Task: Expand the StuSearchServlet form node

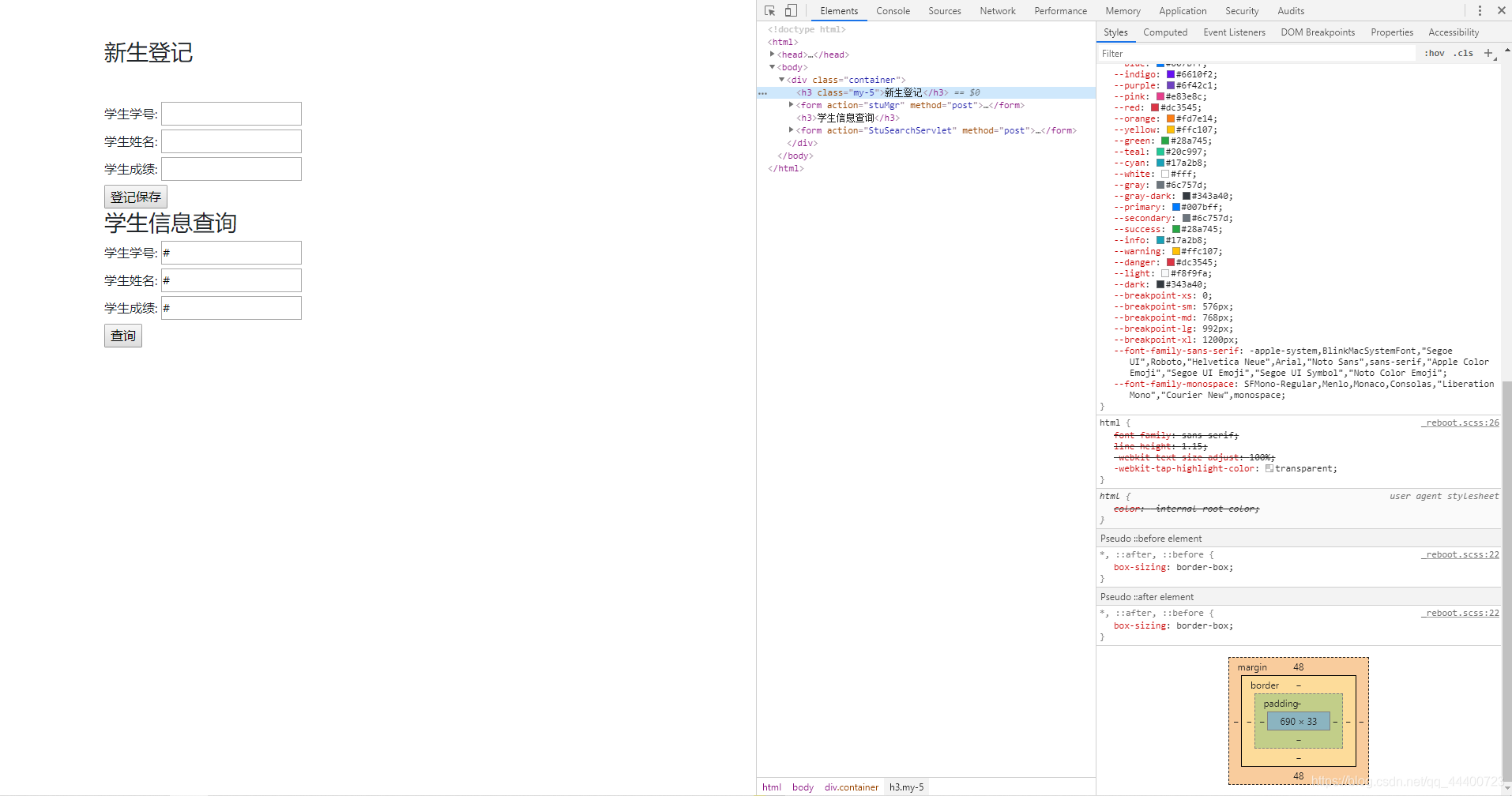Action: pyautogui.click(x=792, y=130)
